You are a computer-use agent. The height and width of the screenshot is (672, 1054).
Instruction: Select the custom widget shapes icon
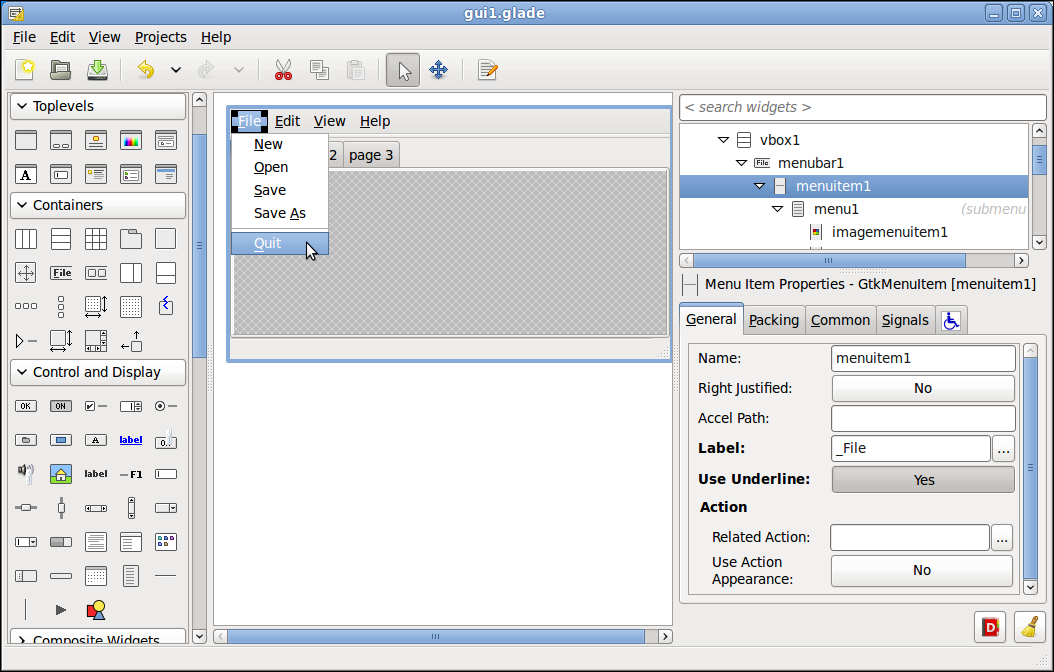96,610
